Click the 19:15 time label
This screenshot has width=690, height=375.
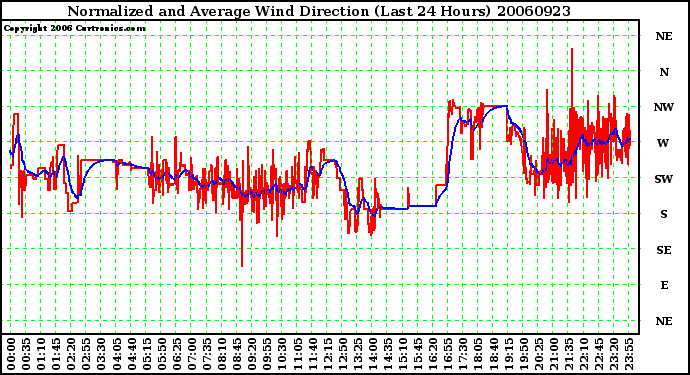507,354
